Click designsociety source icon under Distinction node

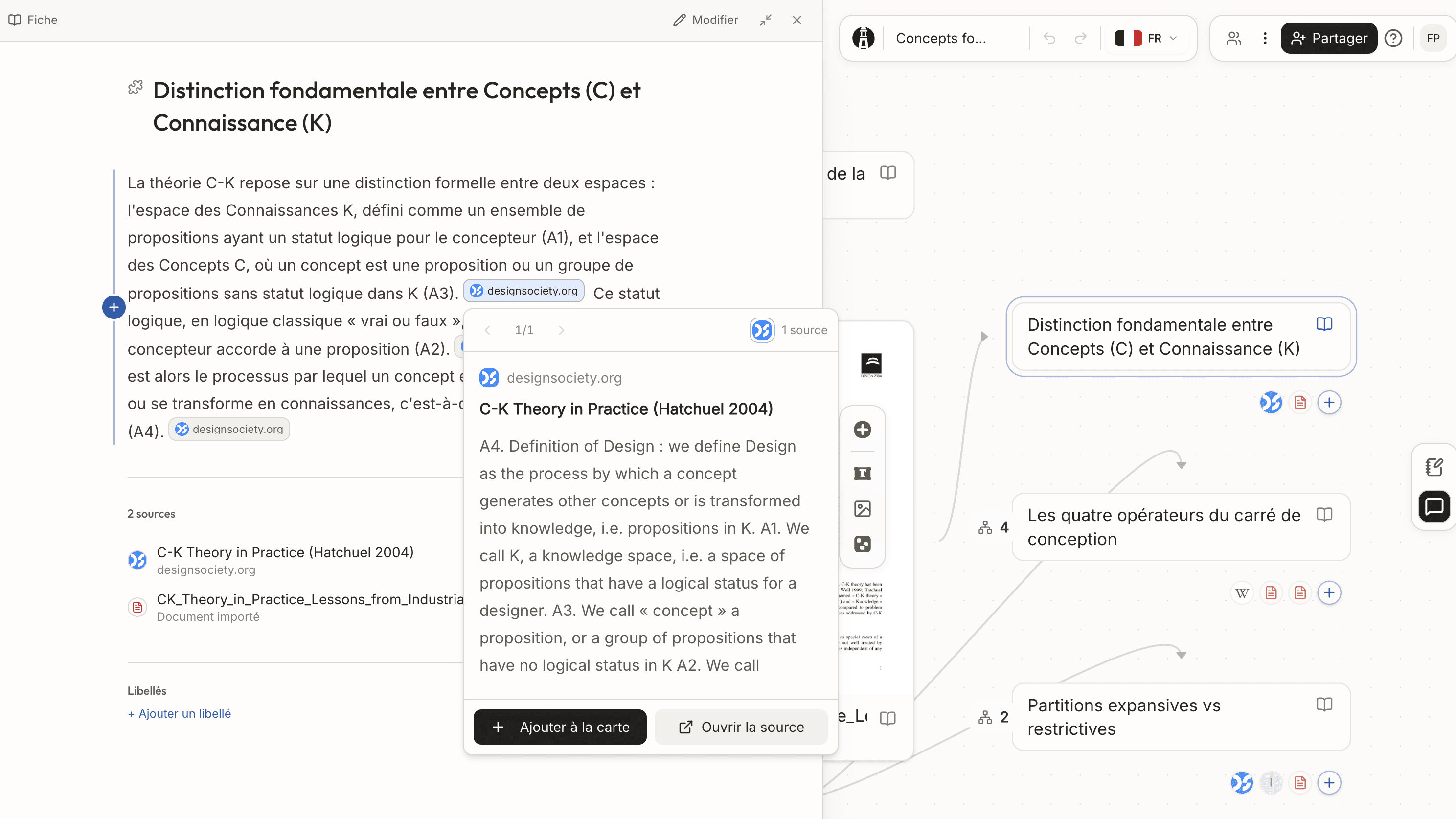pos(1271,402)
